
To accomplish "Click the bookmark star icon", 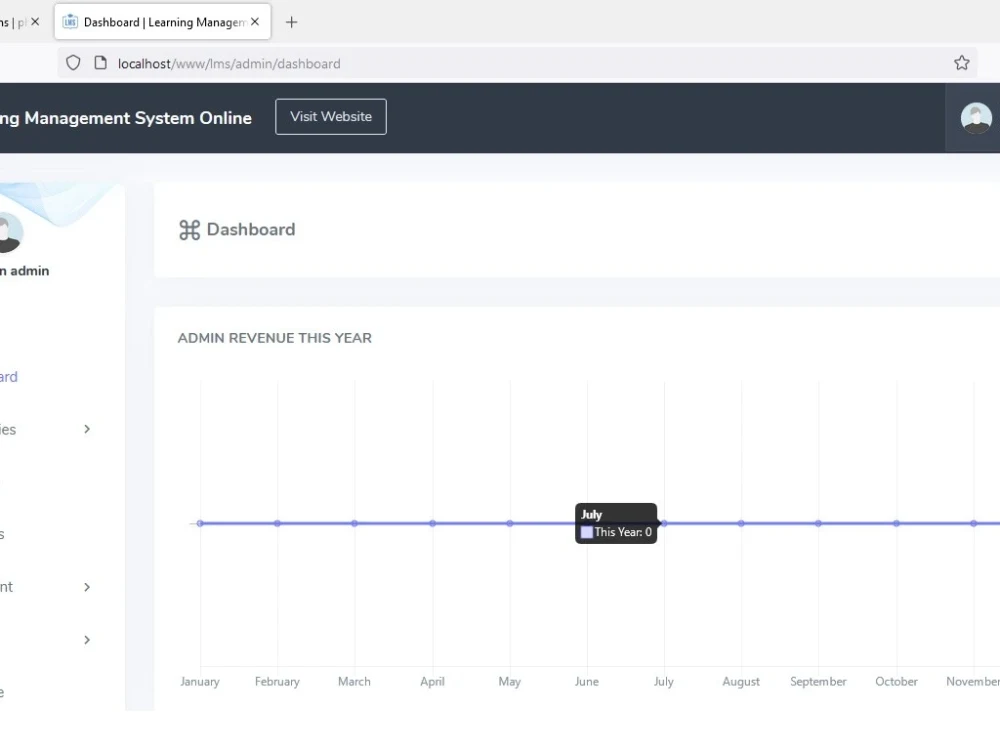I will tap(961, 62).
